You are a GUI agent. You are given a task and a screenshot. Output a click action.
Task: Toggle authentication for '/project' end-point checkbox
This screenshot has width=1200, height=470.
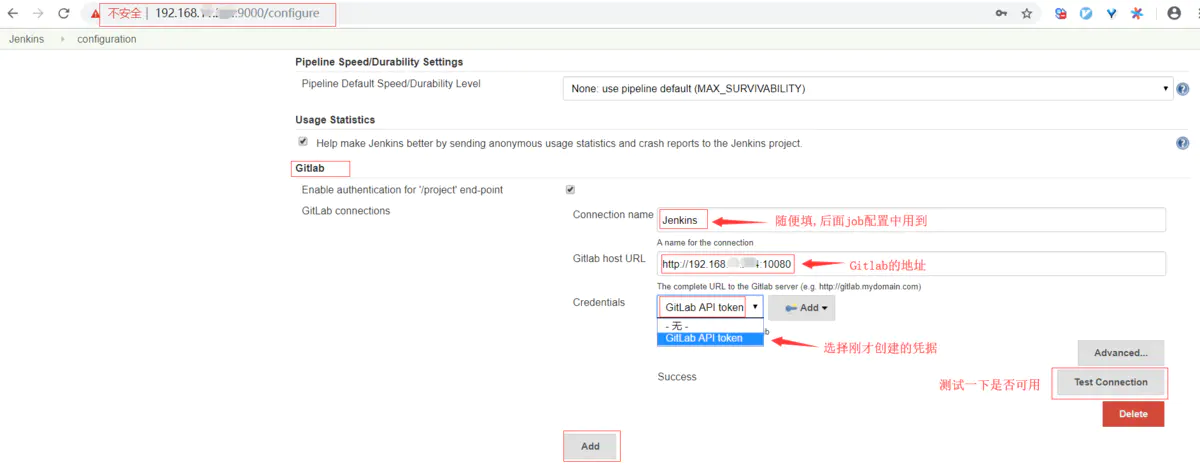click(570, 189)
